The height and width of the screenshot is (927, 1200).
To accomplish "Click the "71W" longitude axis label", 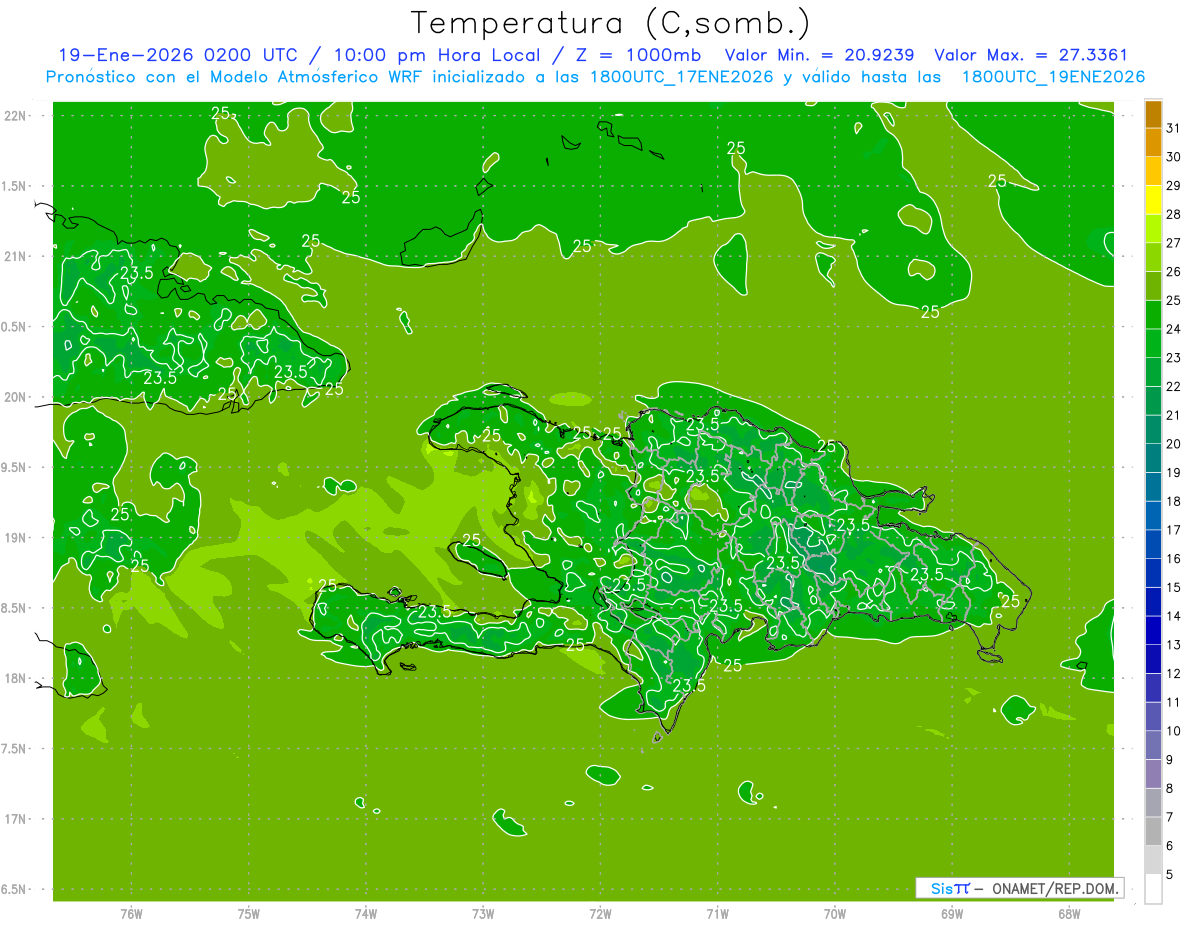I will coord(717,914).
